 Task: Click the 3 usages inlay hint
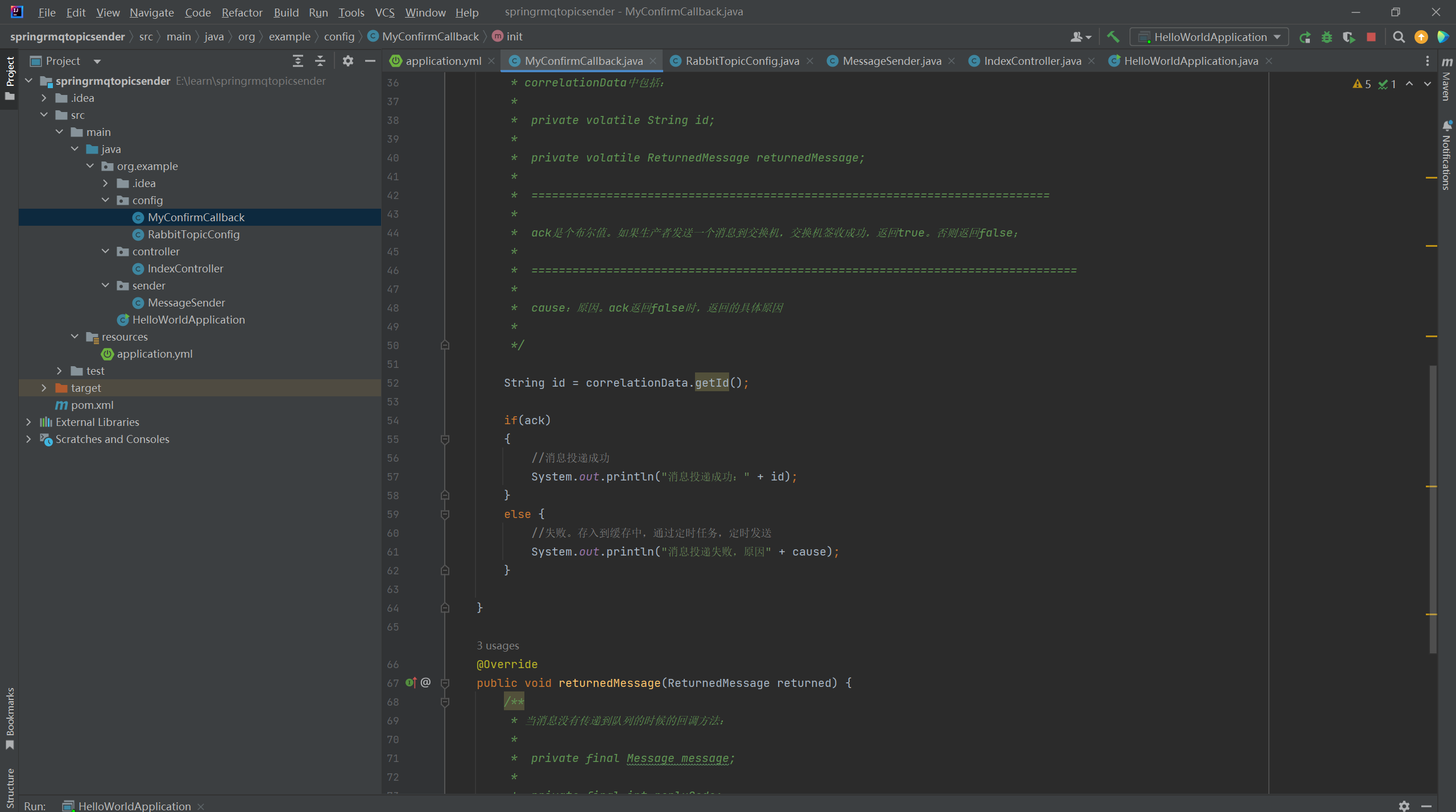[497, 645]
